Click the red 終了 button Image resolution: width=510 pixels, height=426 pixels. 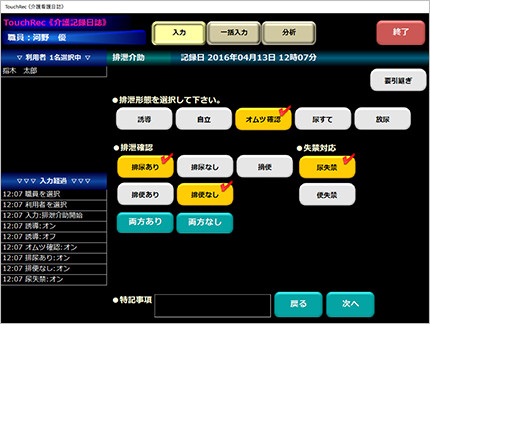[401, 32]
